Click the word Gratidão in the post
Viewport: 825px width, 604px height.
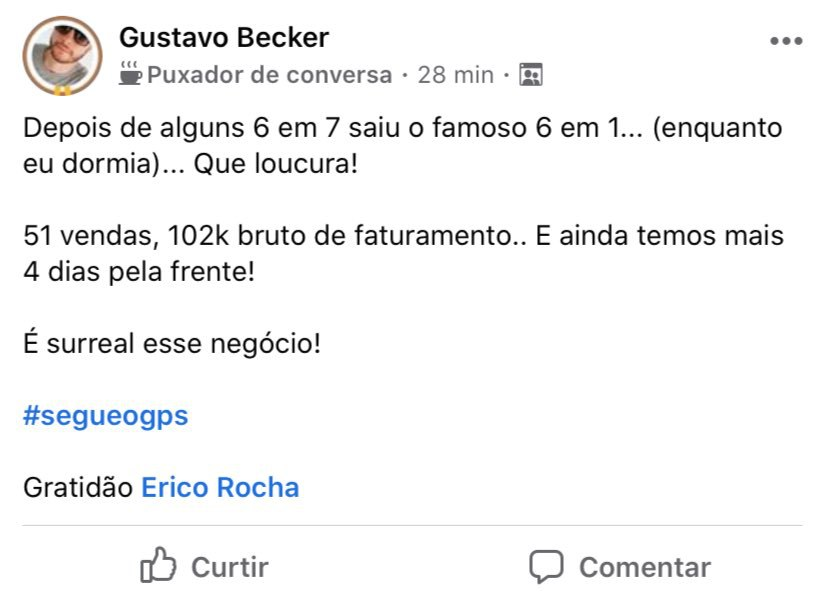(x=78, y=487)
